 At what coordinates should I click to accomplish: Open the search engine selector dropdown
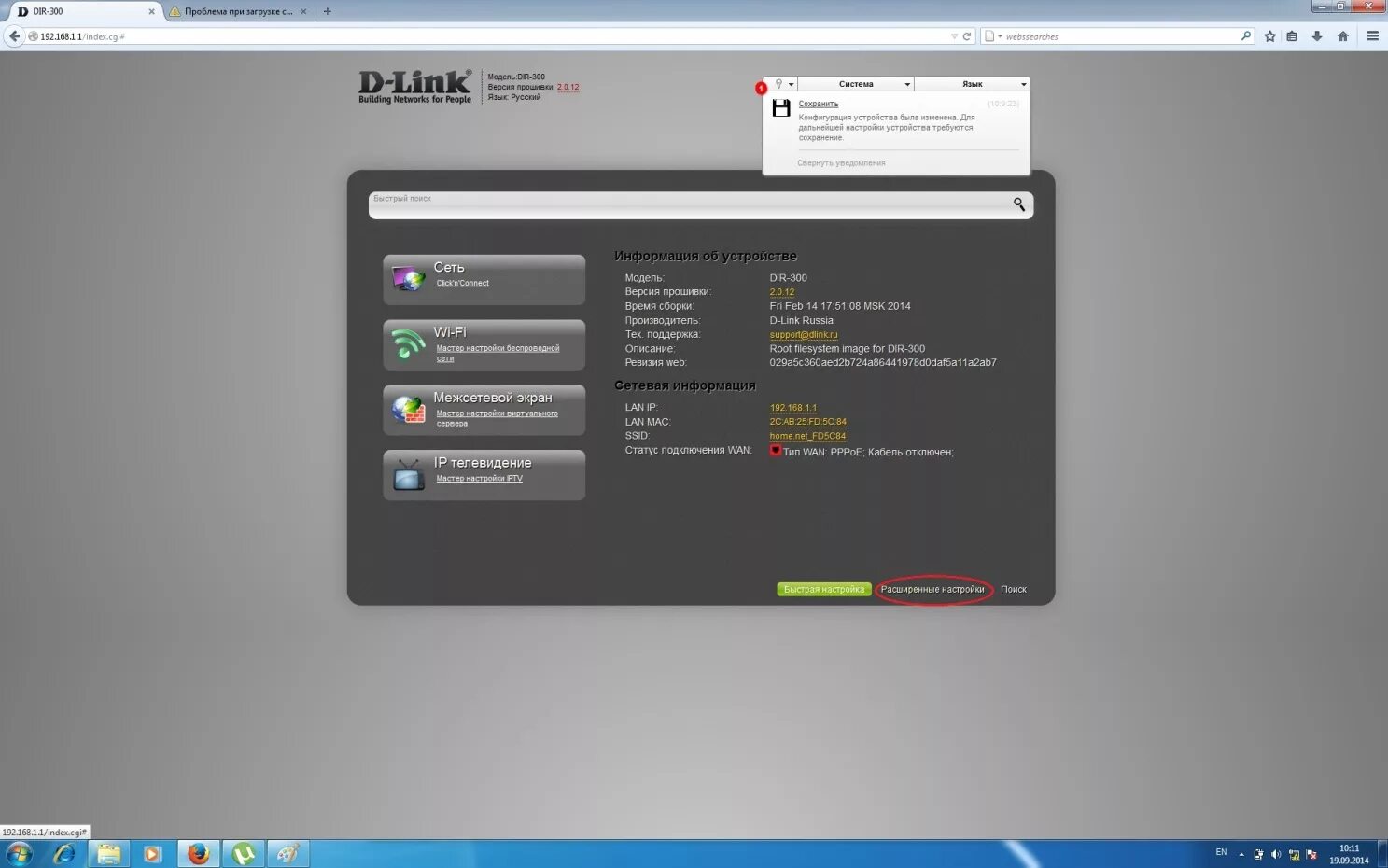(x=992, y=36)
